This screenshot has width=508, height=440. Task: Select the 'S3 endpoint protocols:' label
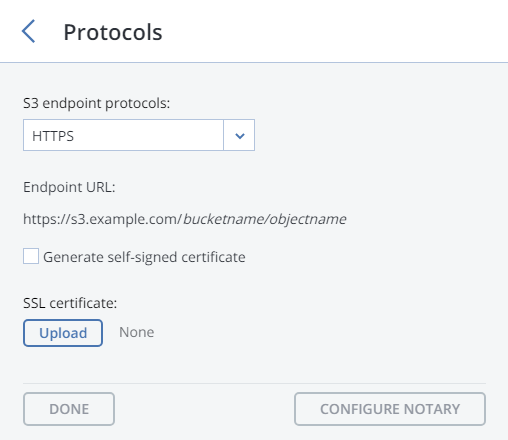tap(96, 104)
